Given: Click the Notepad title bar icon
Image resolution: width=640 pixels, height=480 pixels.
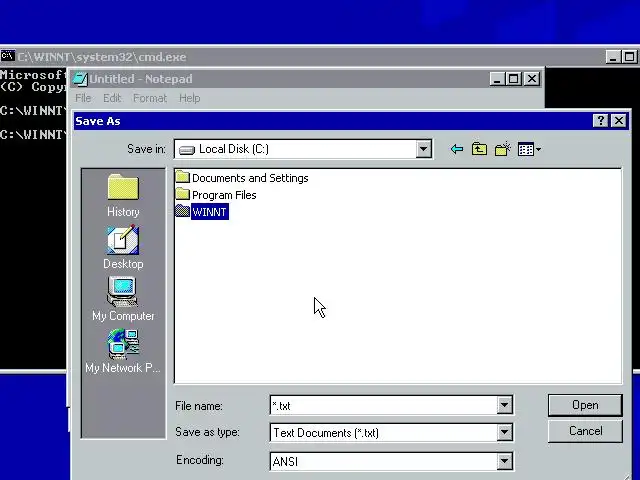Looking at the screenshot, I should [x=80, y=79].
